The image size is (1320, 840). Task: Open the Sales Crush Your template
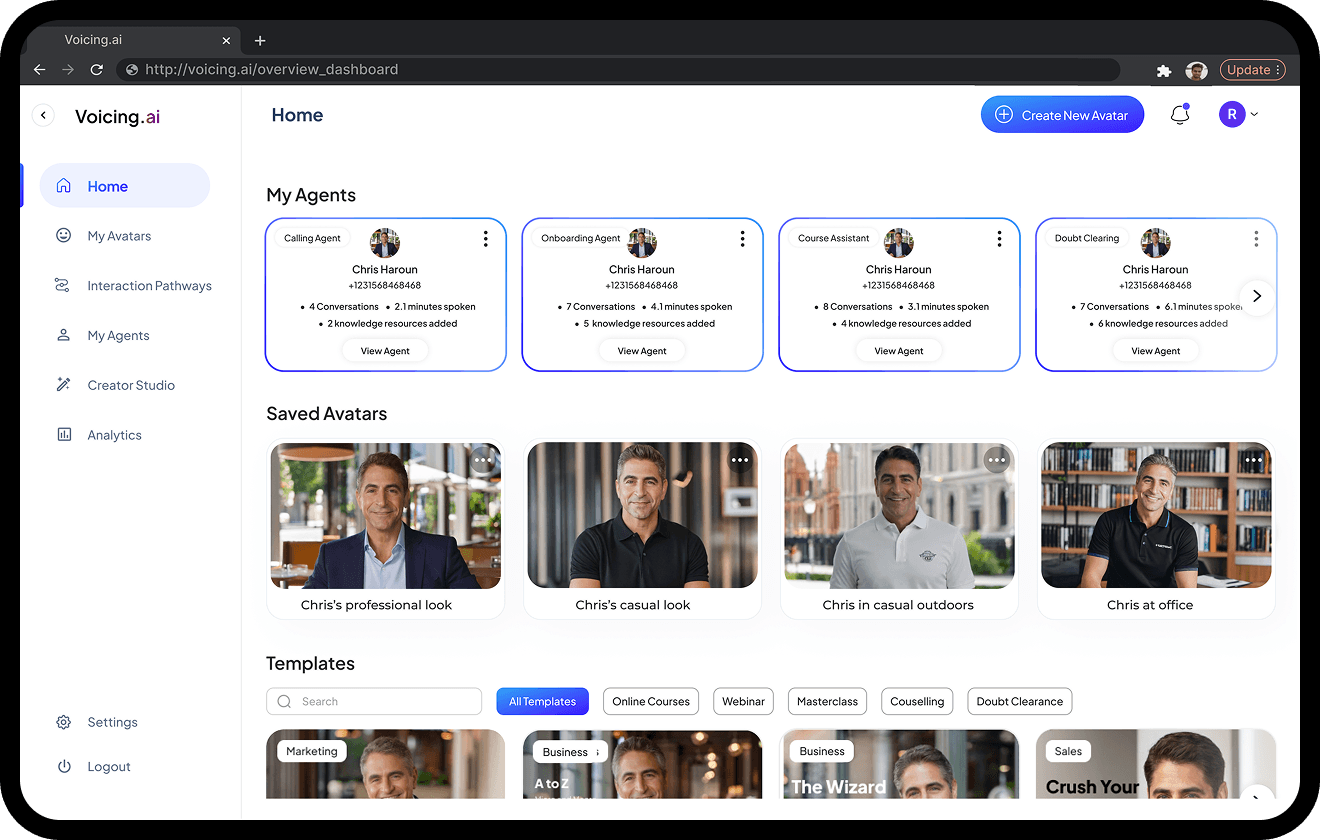[1156, 764]
